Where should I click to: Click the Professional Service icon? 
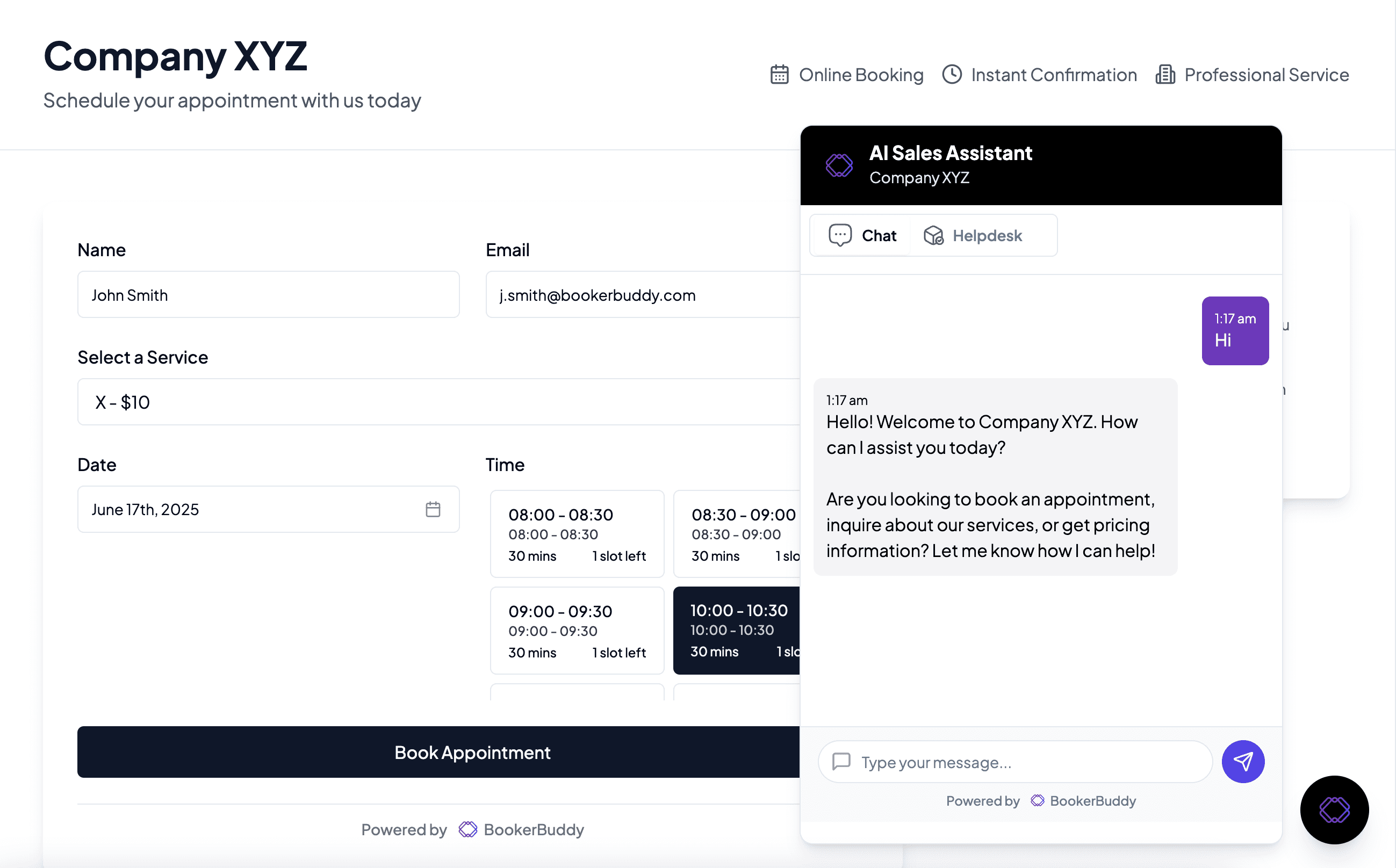tap(1165, 74)
